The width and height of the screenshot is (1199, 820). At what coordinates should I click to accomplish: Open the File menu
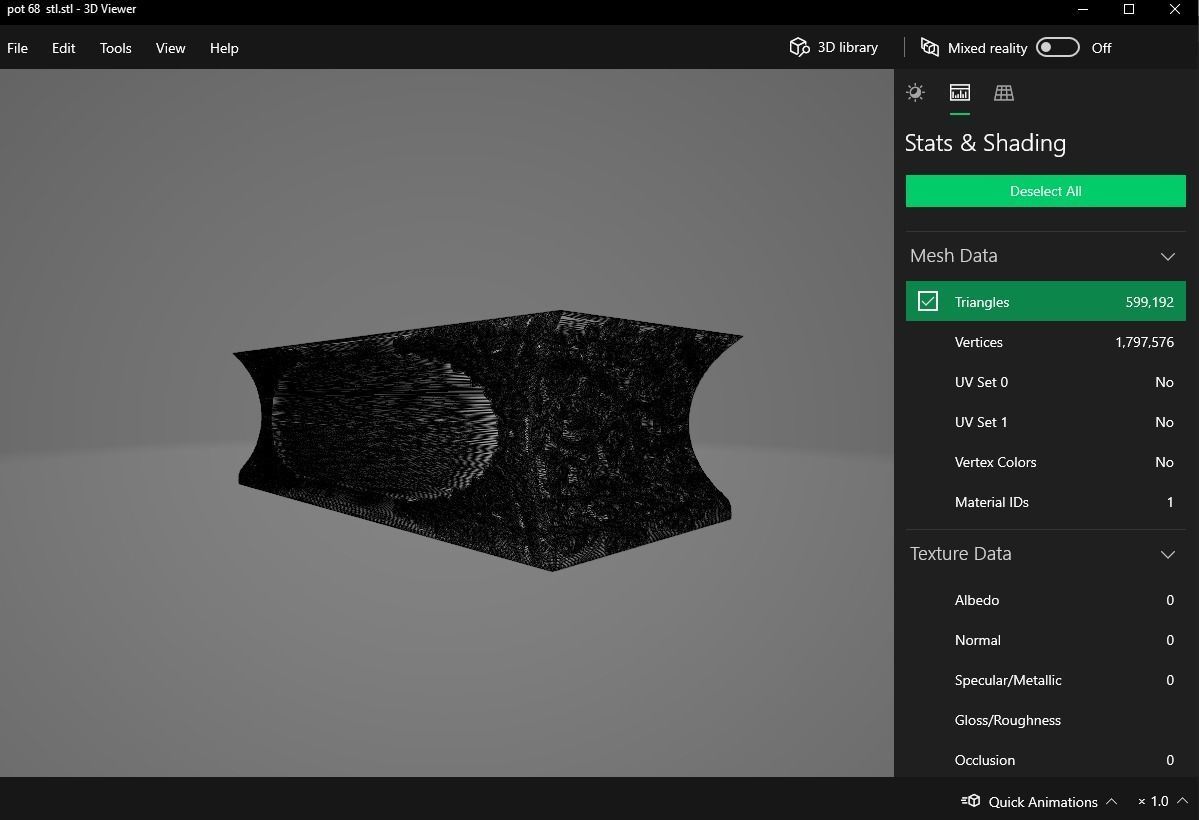[18, 48]
